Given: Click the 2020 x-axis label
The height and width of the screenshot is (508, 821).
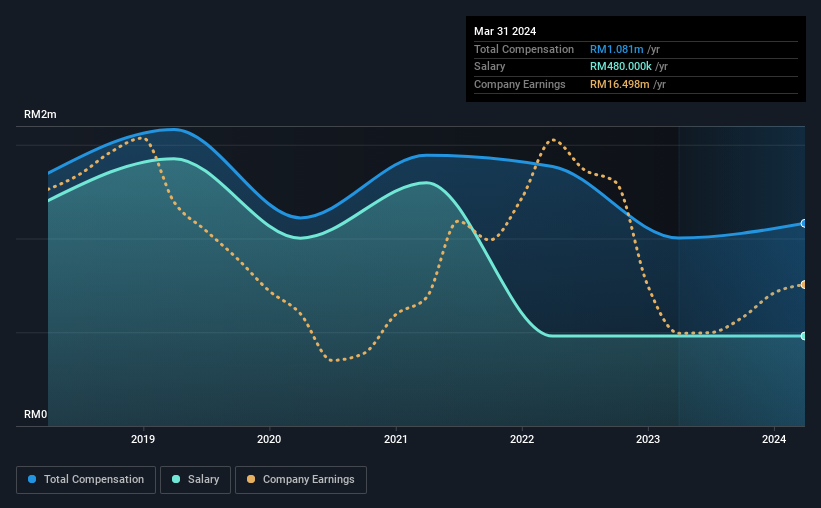Looking at the screenshot, I should coord(269,439).
